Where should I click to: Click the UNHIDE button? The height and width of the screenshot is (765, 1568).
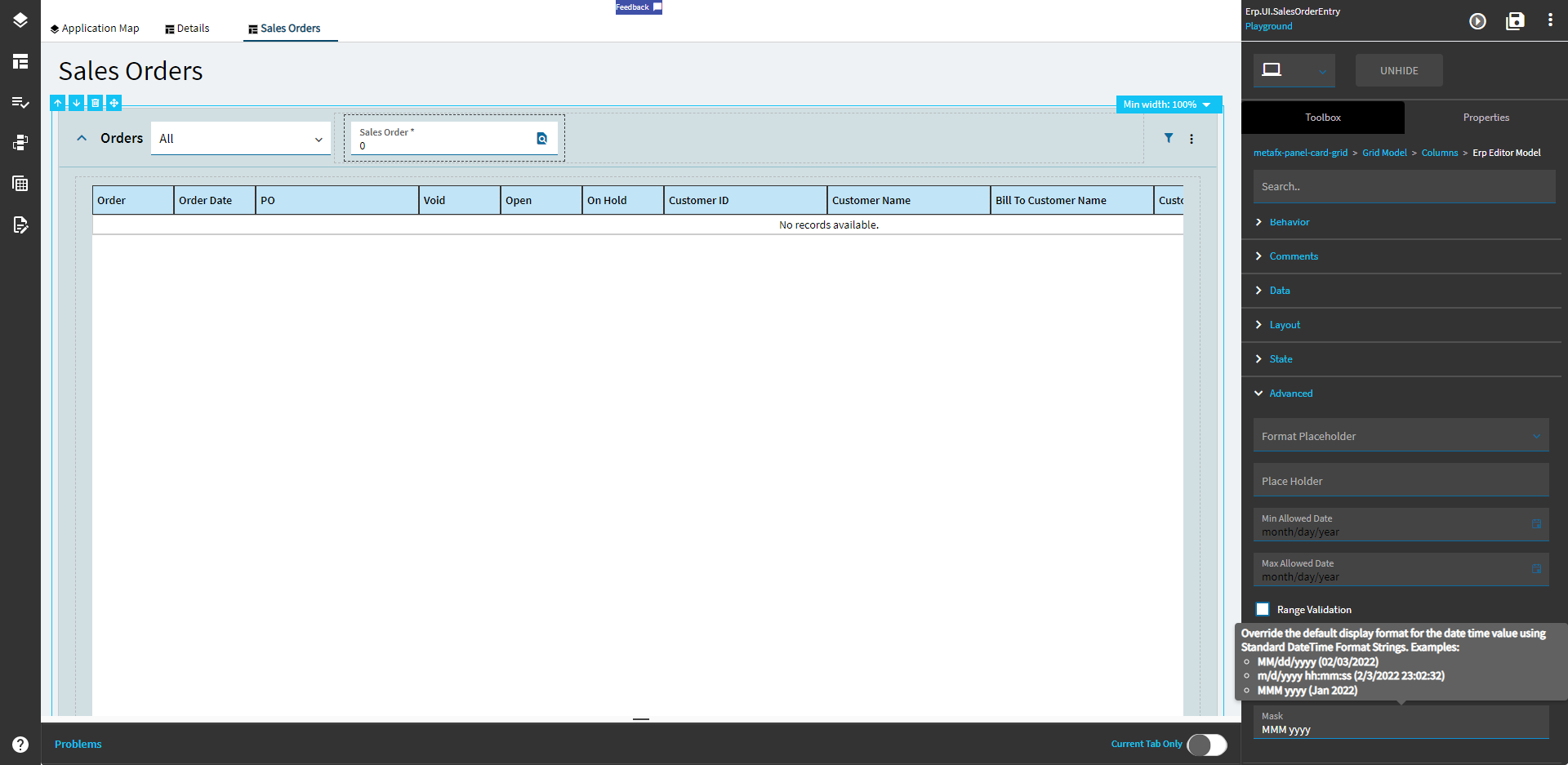click(1399, 71)
